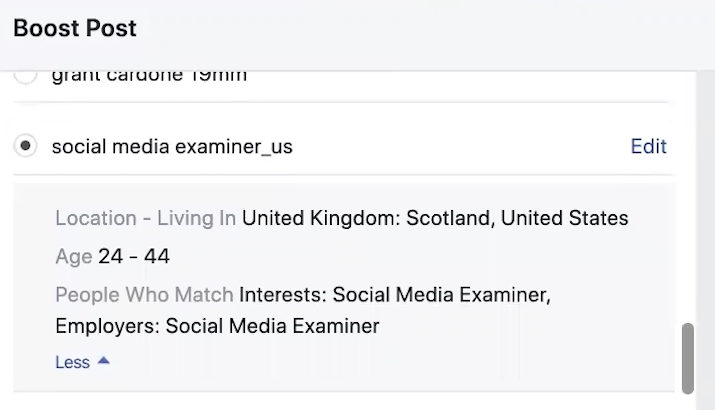Click the Boost Post dialog title
Screen dimensions: 715x410
75,28
